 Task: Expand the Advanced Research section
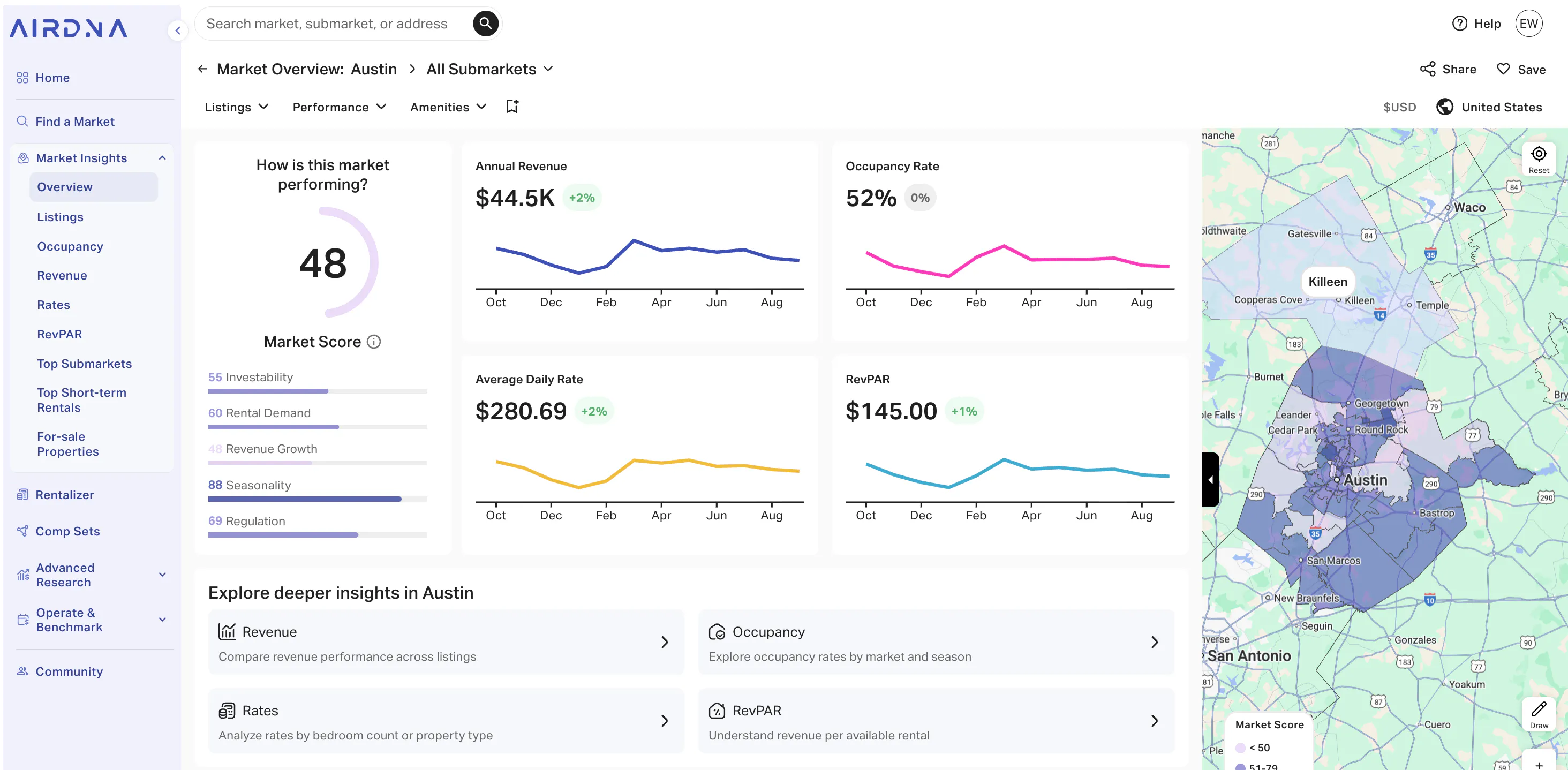(162, 575)
